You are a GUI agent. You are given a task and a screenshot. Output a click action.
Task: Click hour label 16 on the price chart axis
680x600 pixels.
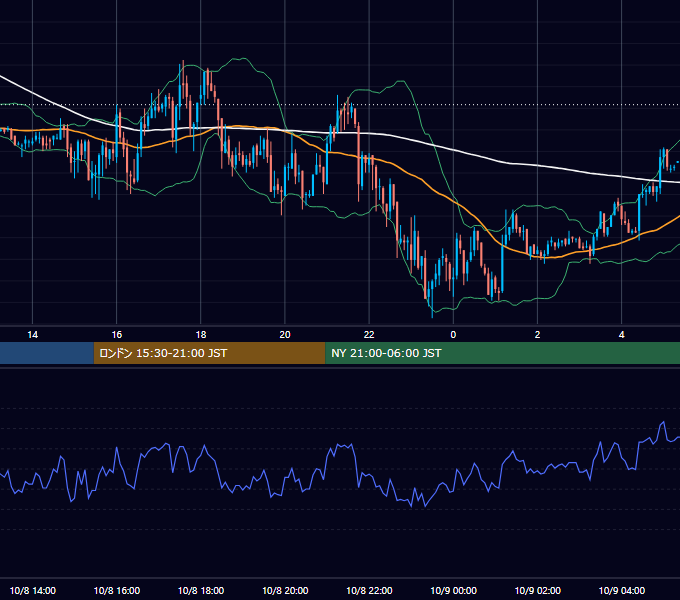click(117, 335)
